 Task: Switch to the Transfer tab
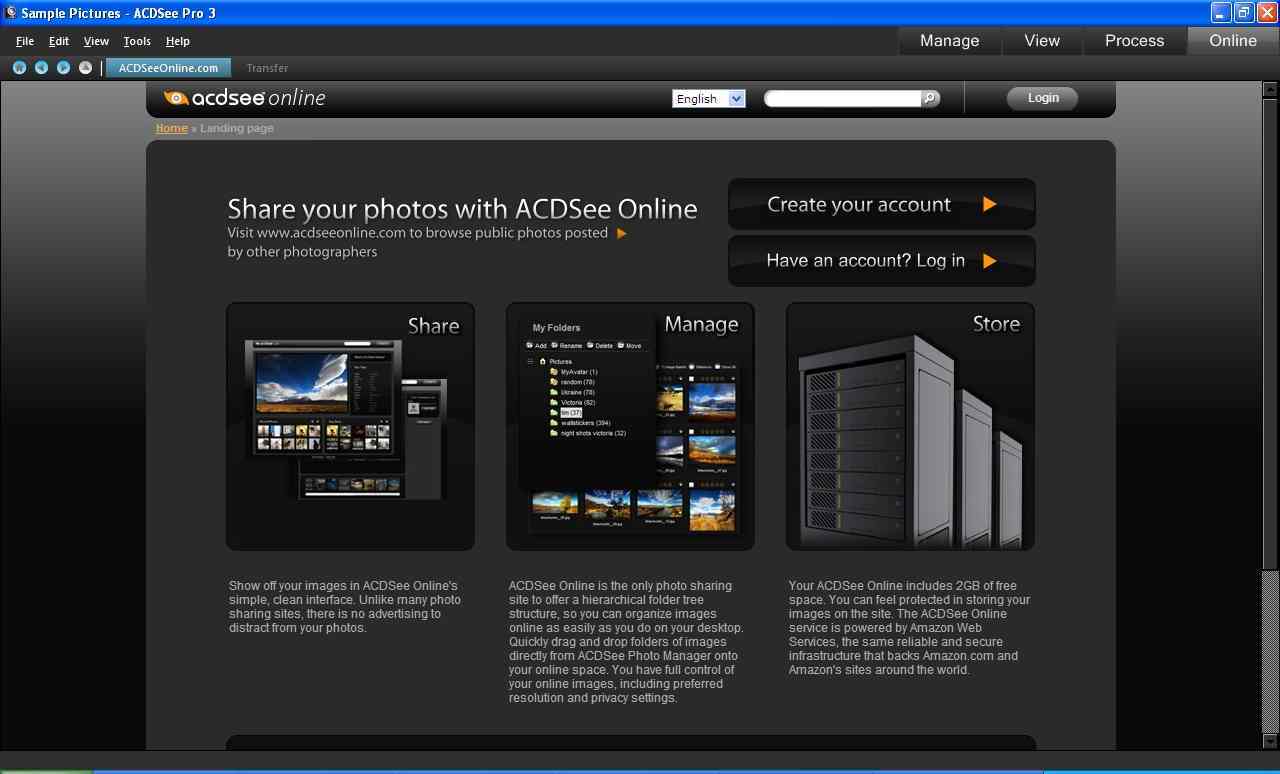point(266,68)
